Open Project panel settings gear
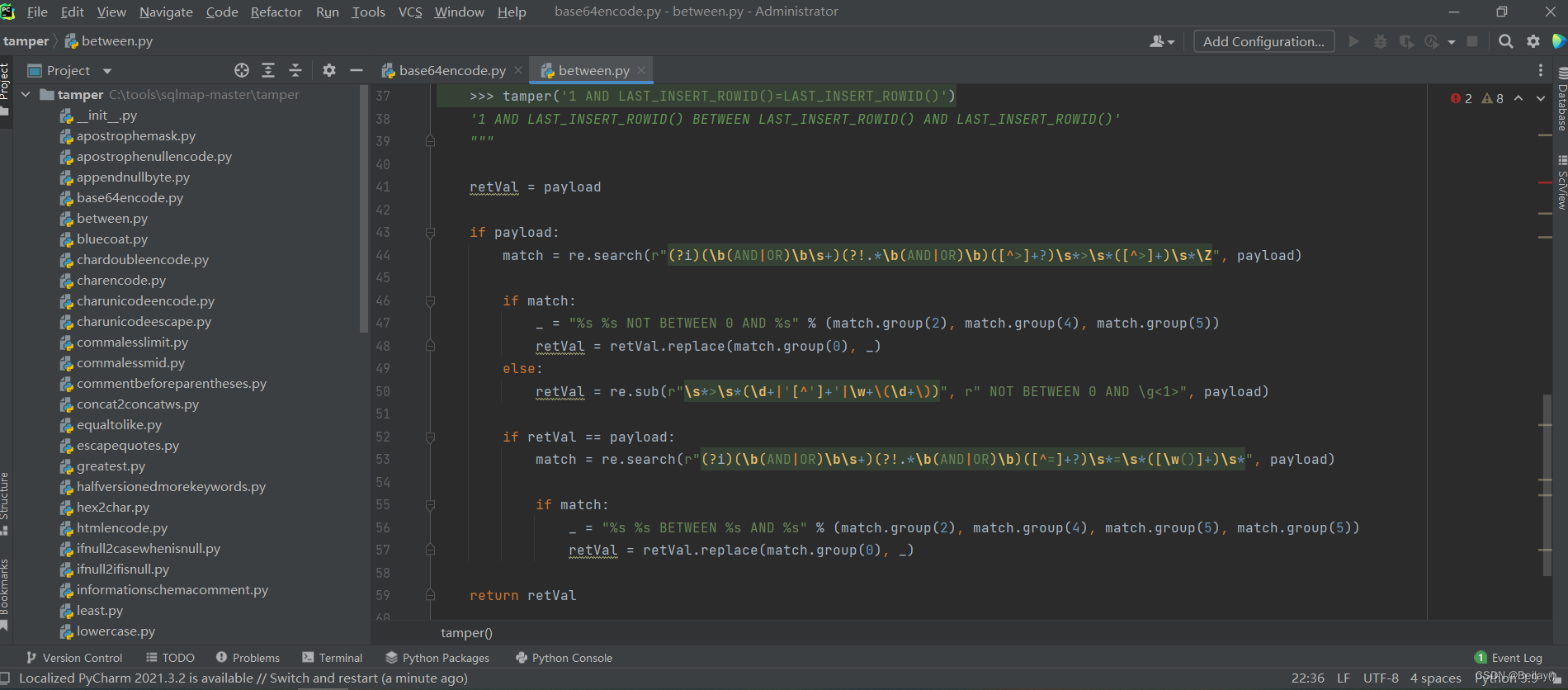This screenshot has width=1568, height=690. click(x=329, y=70)
